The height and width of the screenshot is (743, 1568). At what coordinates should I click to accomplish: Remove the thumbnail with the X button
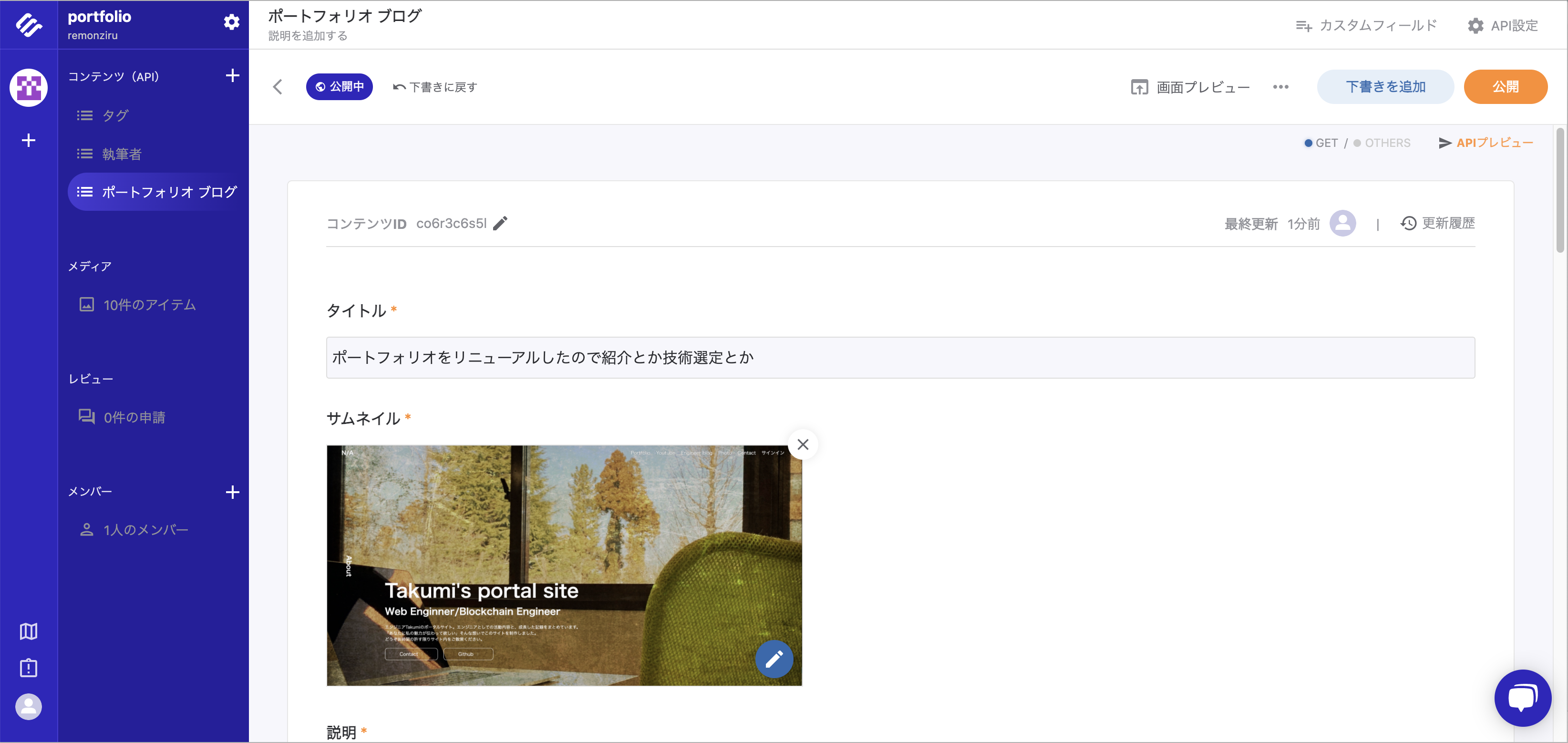[803, 444]
